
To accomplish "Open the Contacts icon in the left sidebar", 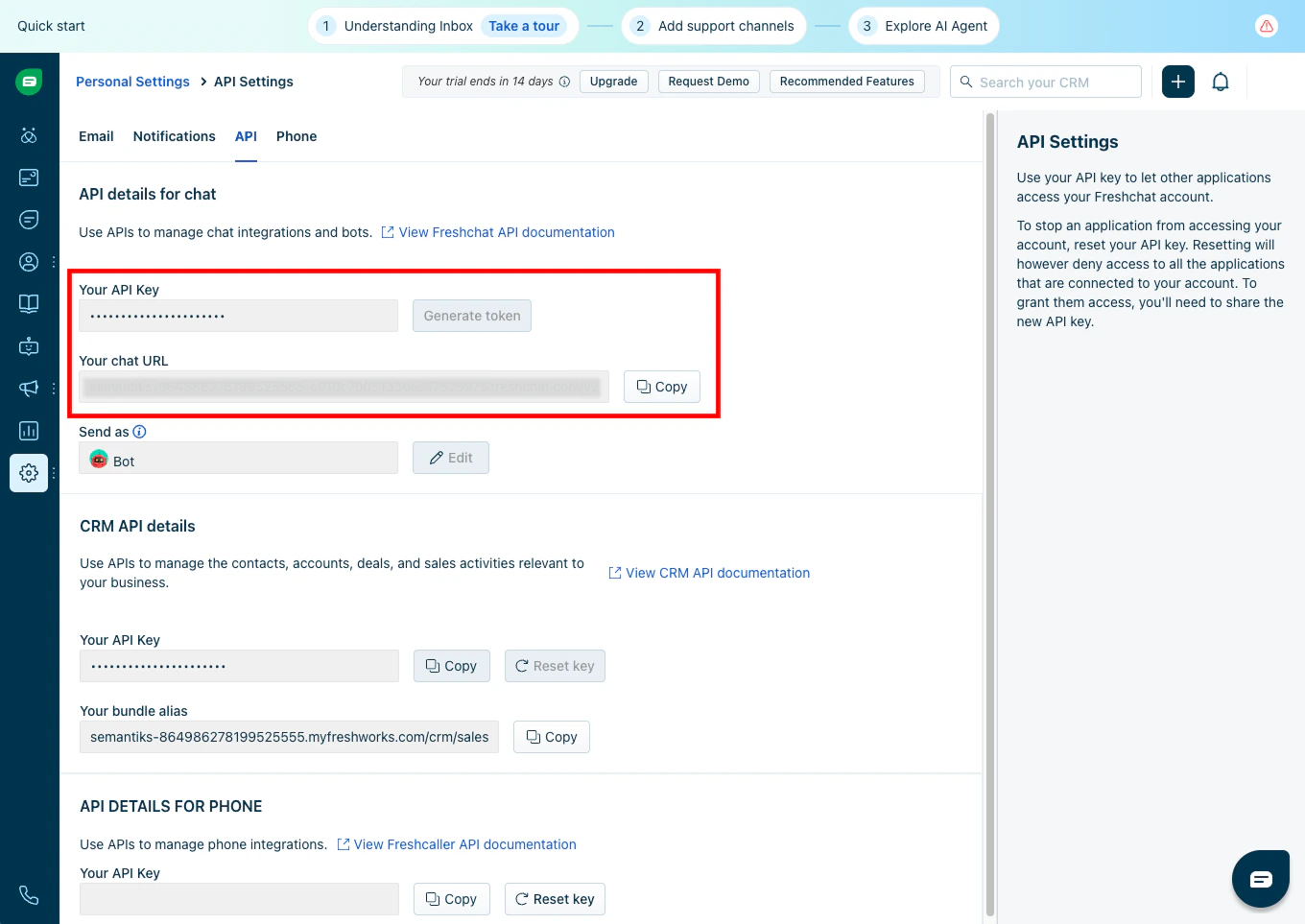I will [x=29, y=261].
